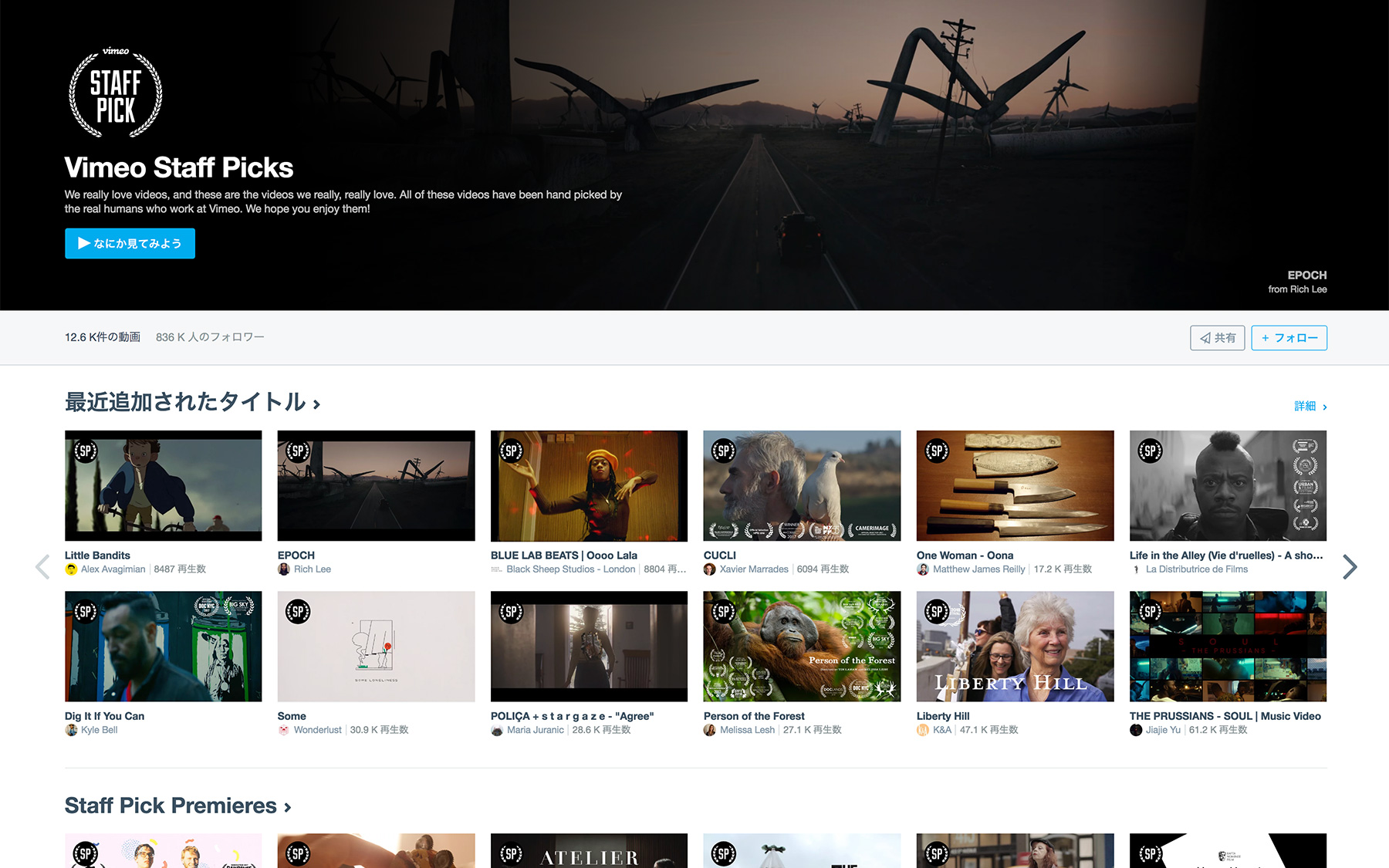Image resolution: width=1389 pixels, height=868 pixels.
Task: Click Jiajie Yu's avatar icon
Action: pos(1136,730)
